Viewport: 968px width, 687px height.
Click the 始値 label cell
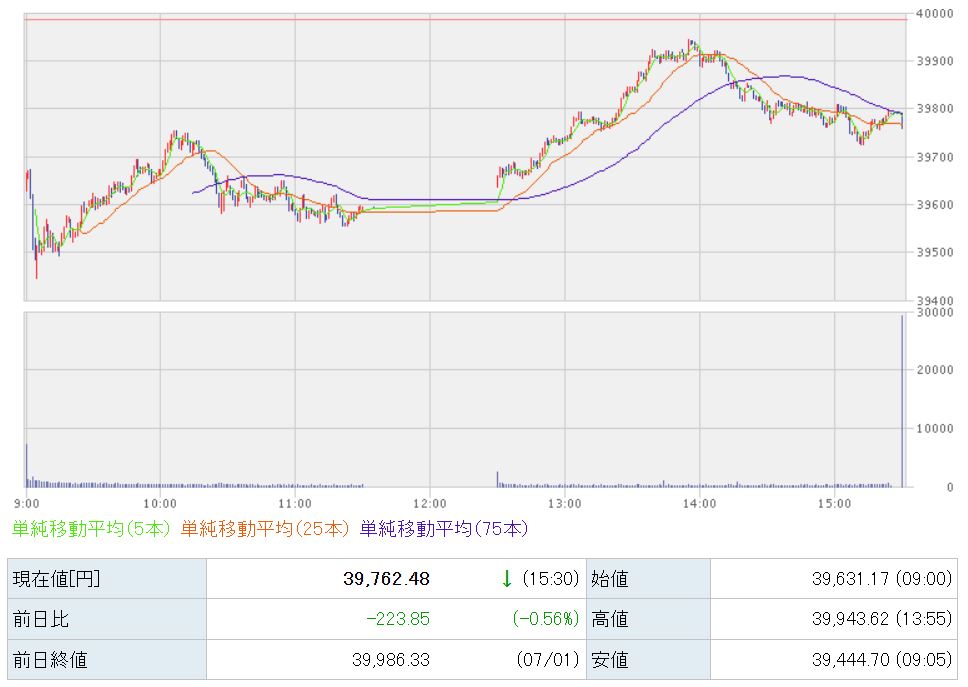tap(648, 578)
